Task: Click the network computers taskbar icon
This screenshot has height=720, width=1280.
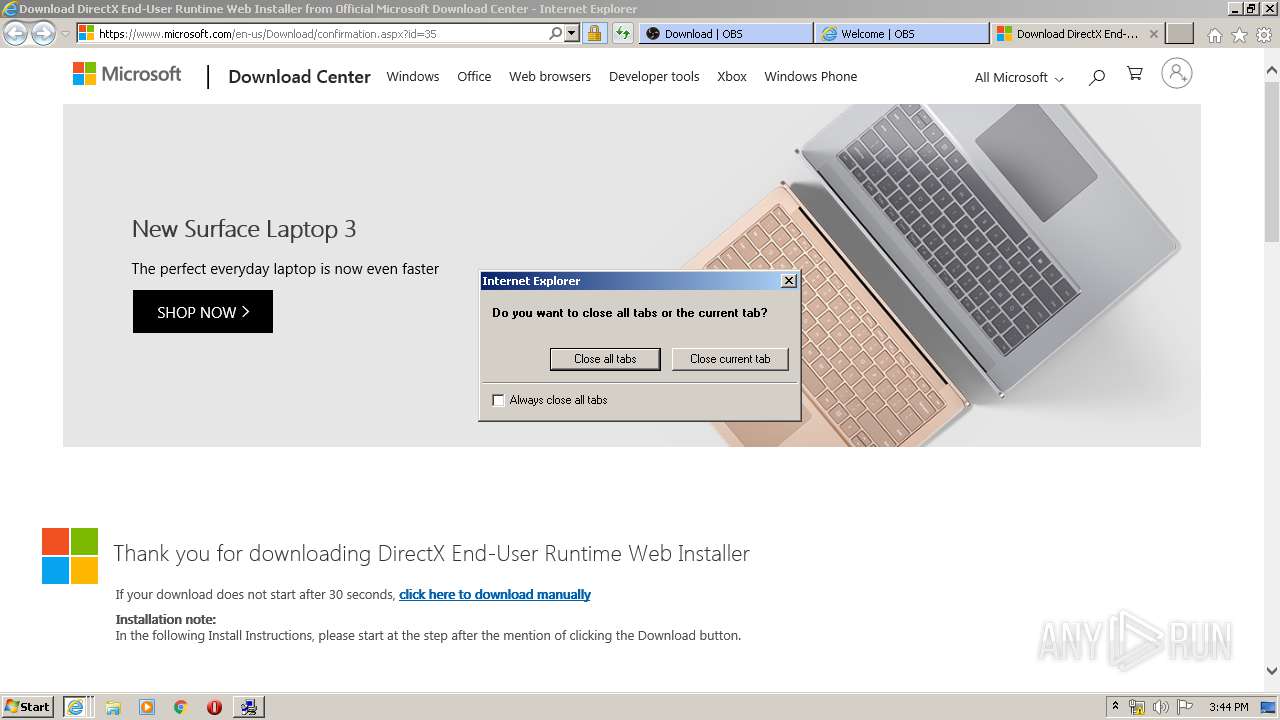Action: tap(248, 707)
